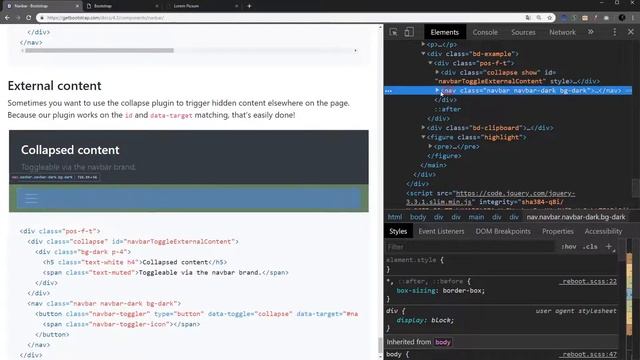Open the Properties sub-tab
The width and height of the screenshot is (640, 360).
pos(558,231)
